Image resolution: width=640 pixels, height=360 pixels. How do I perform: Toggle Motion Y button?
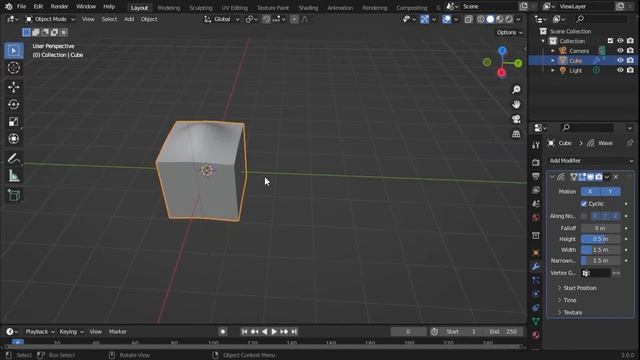[x=610, y=191]
